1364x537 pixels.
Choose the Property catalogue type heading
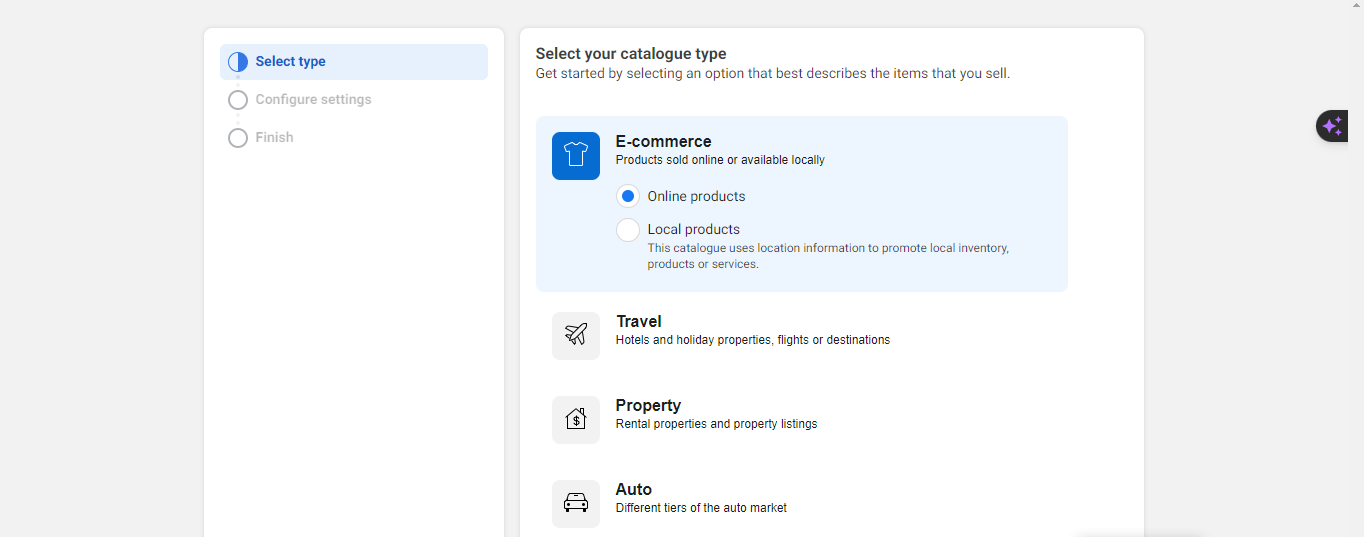648,405
